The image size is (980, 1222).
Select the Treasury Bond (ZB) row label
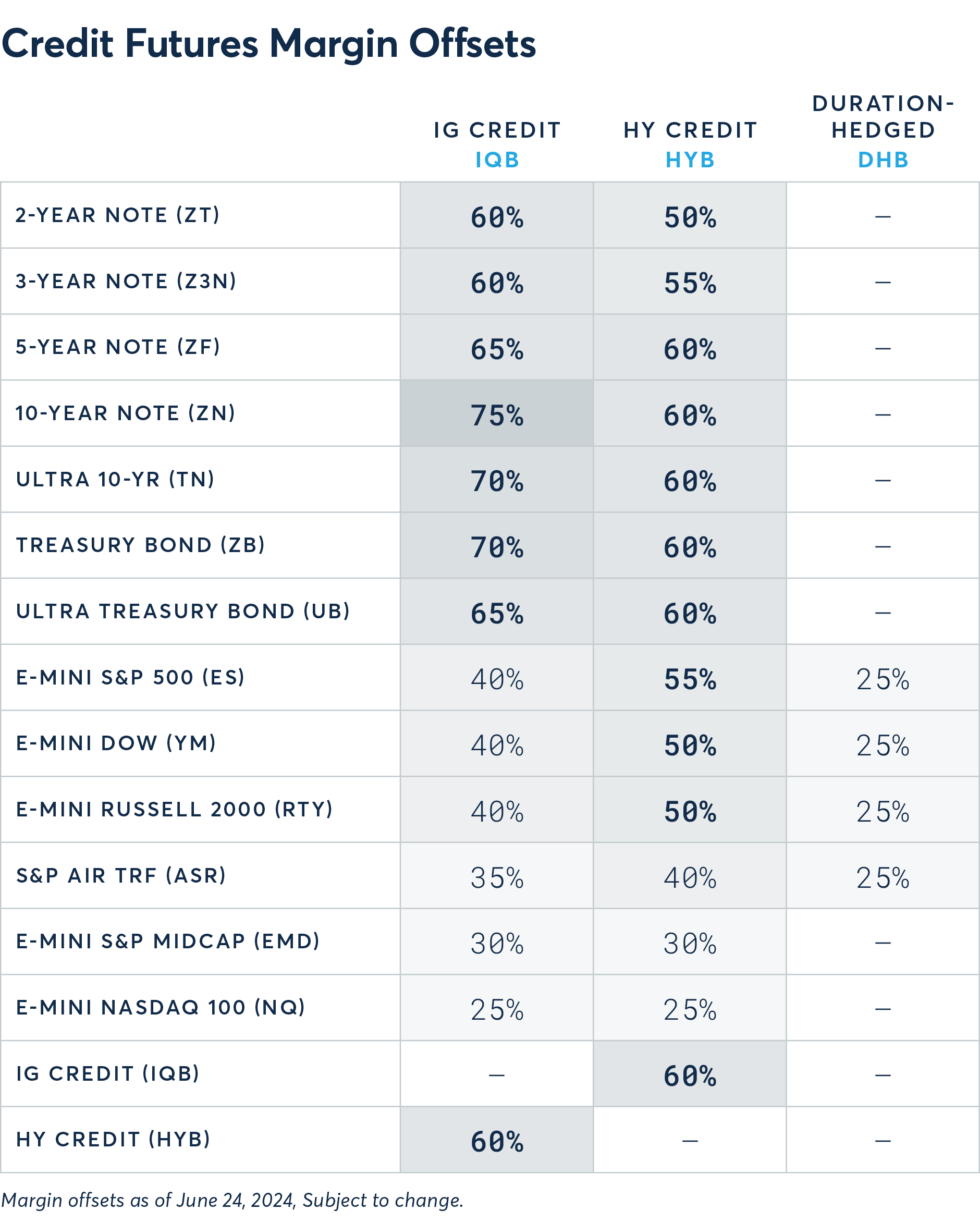pos(141,545)
